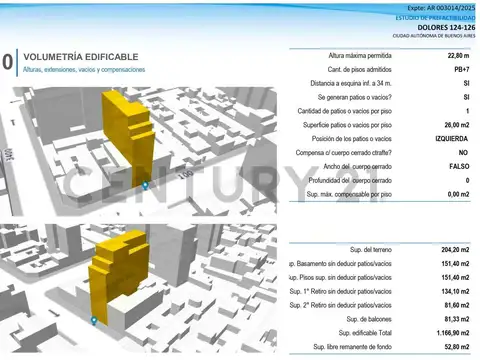Select the value '134,10 m2'

click(x=455, y=291)
